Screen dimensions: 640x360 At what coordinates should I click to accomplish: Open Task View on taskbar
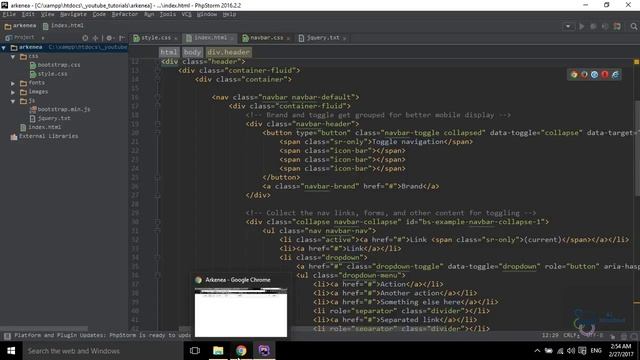click(x=195, y=351)
